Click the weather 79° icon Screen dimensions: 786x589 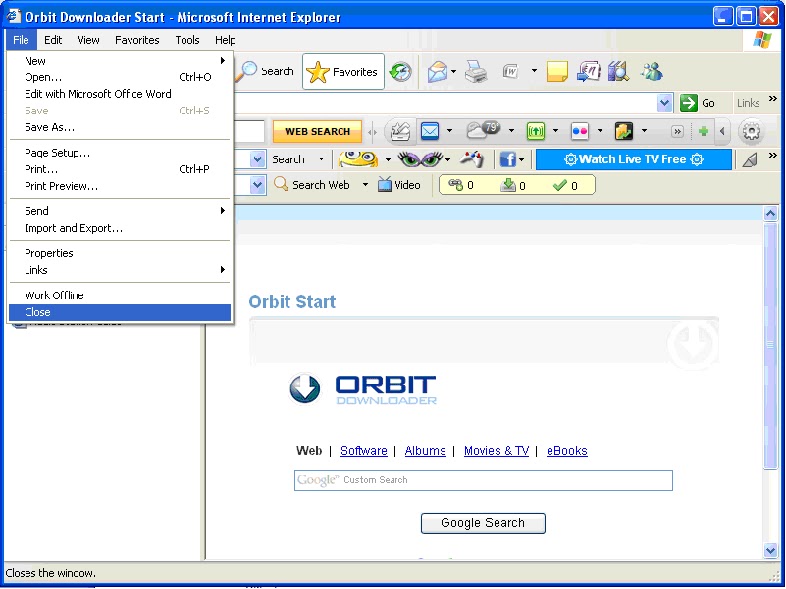pos(483,130)
